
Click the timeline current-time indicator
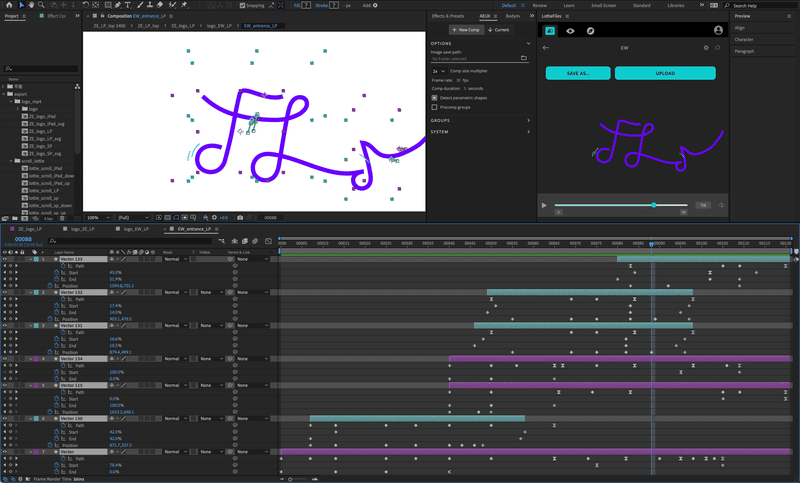pos(652,244)
